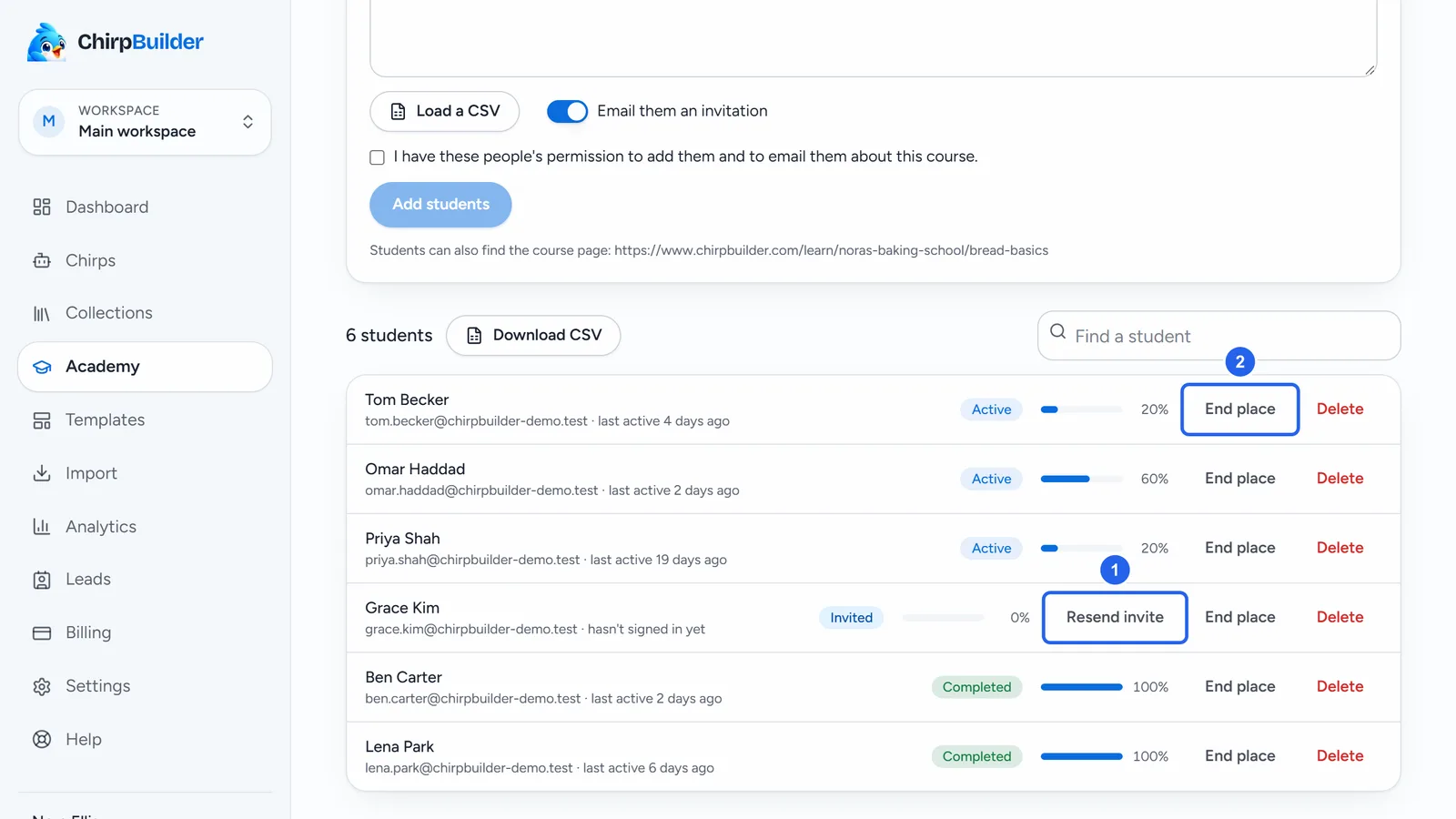The width and height of the screenshot is (1456, 819).
Task: Click the Chirps robot icon
Action: tap(42, 260)
